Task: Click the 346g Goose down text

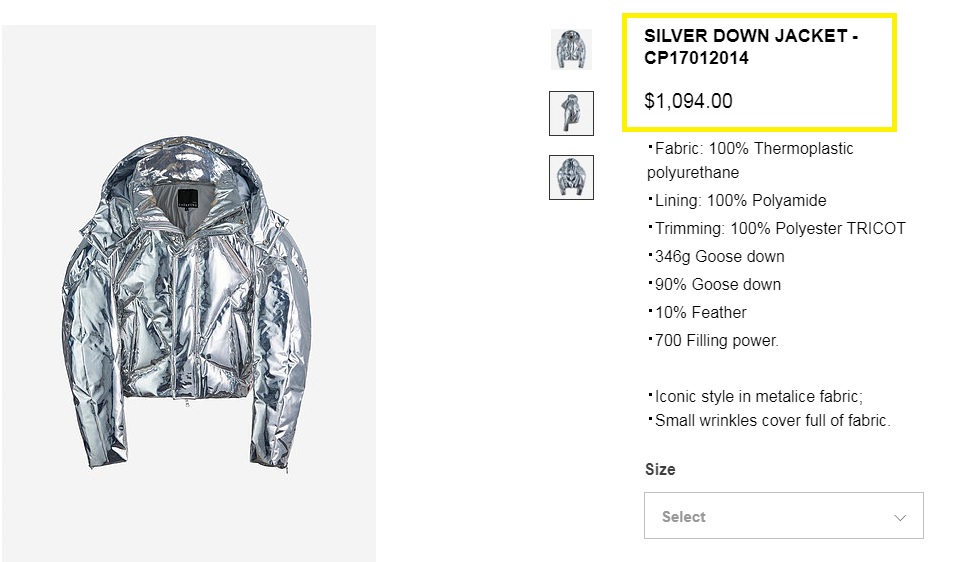Action: [716, 256]
